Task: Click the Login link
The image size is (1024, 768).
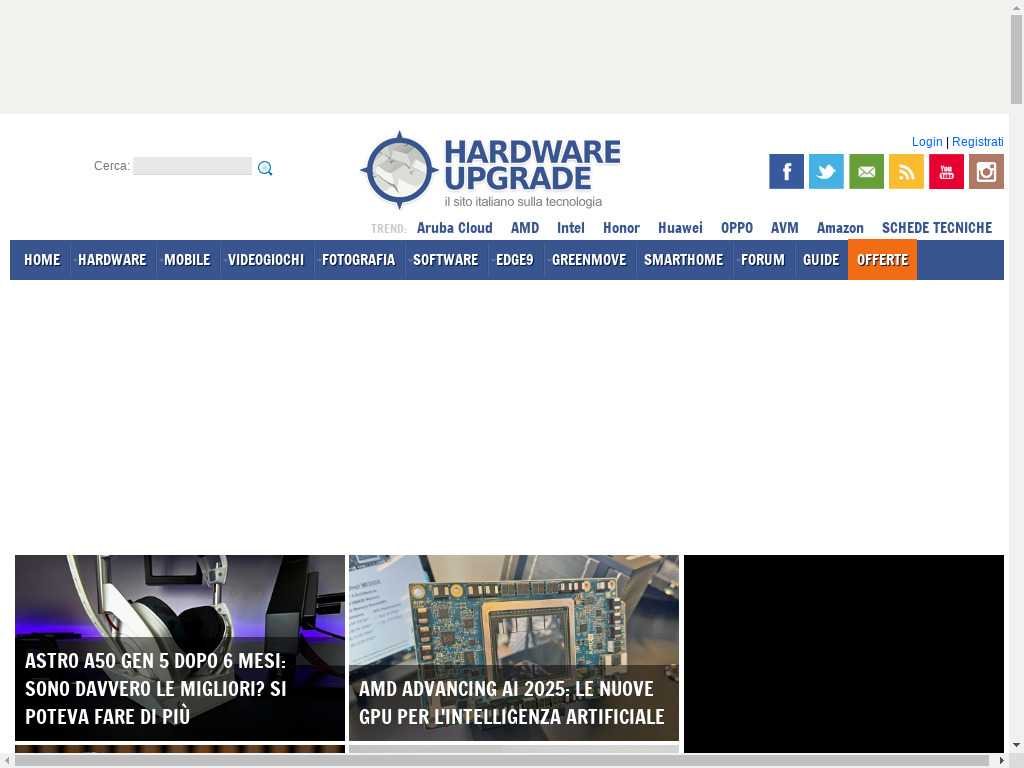Action: click(x=927, y=142)
